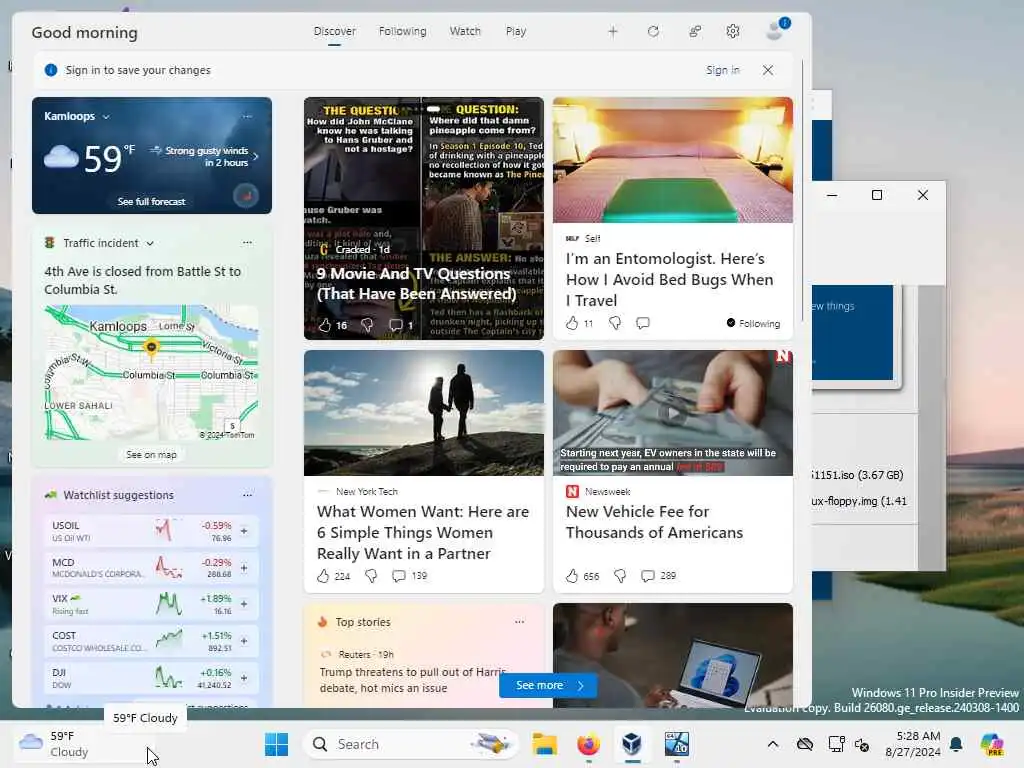Click See full forecast

[x=152, y=201]
